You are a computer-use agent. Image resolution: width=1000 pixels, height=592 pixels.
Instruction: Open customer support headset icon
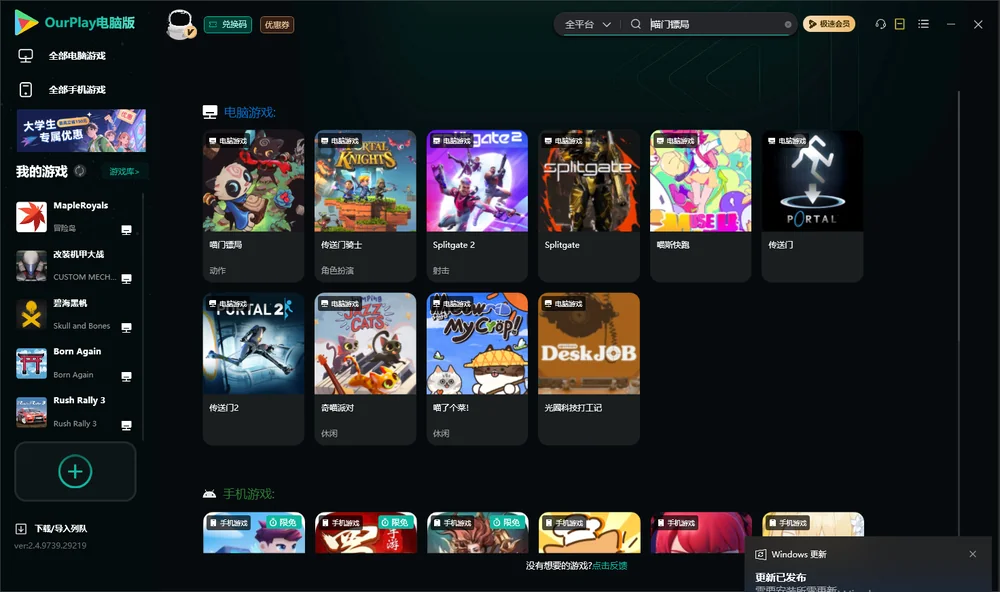[x=880, y=24]
